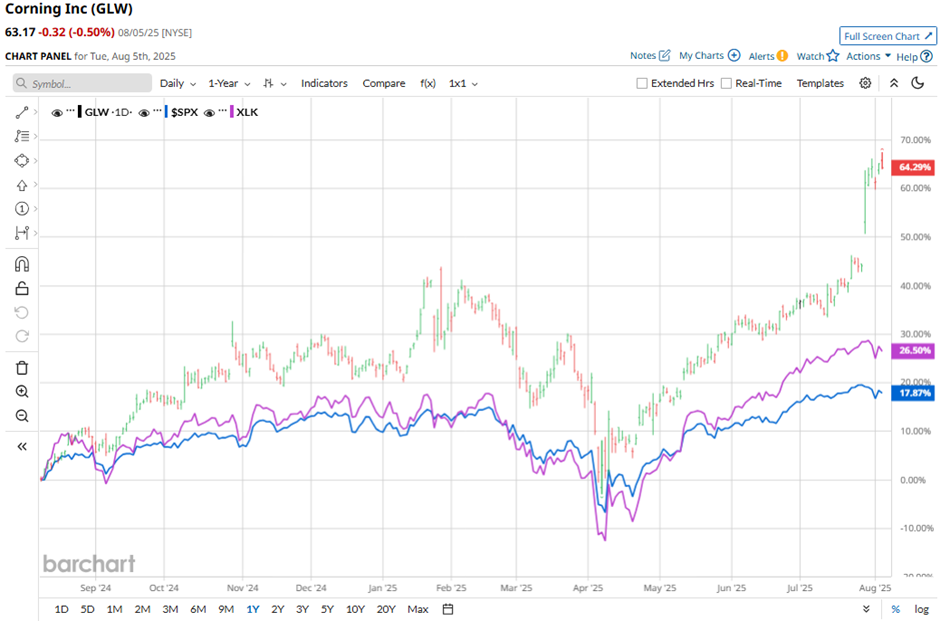Screen dimensions: 940x621
Task: Select the Max time range
Action: 418,609
